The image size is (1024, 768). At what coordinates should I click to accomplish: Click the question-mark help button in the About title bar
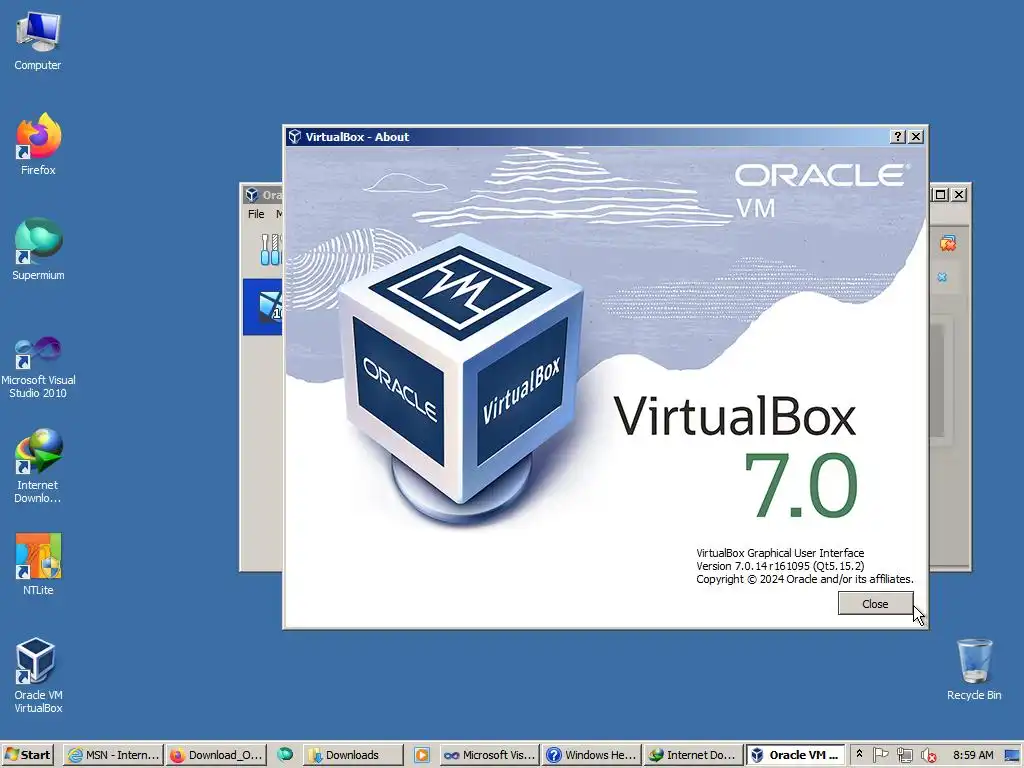[898, 136]
